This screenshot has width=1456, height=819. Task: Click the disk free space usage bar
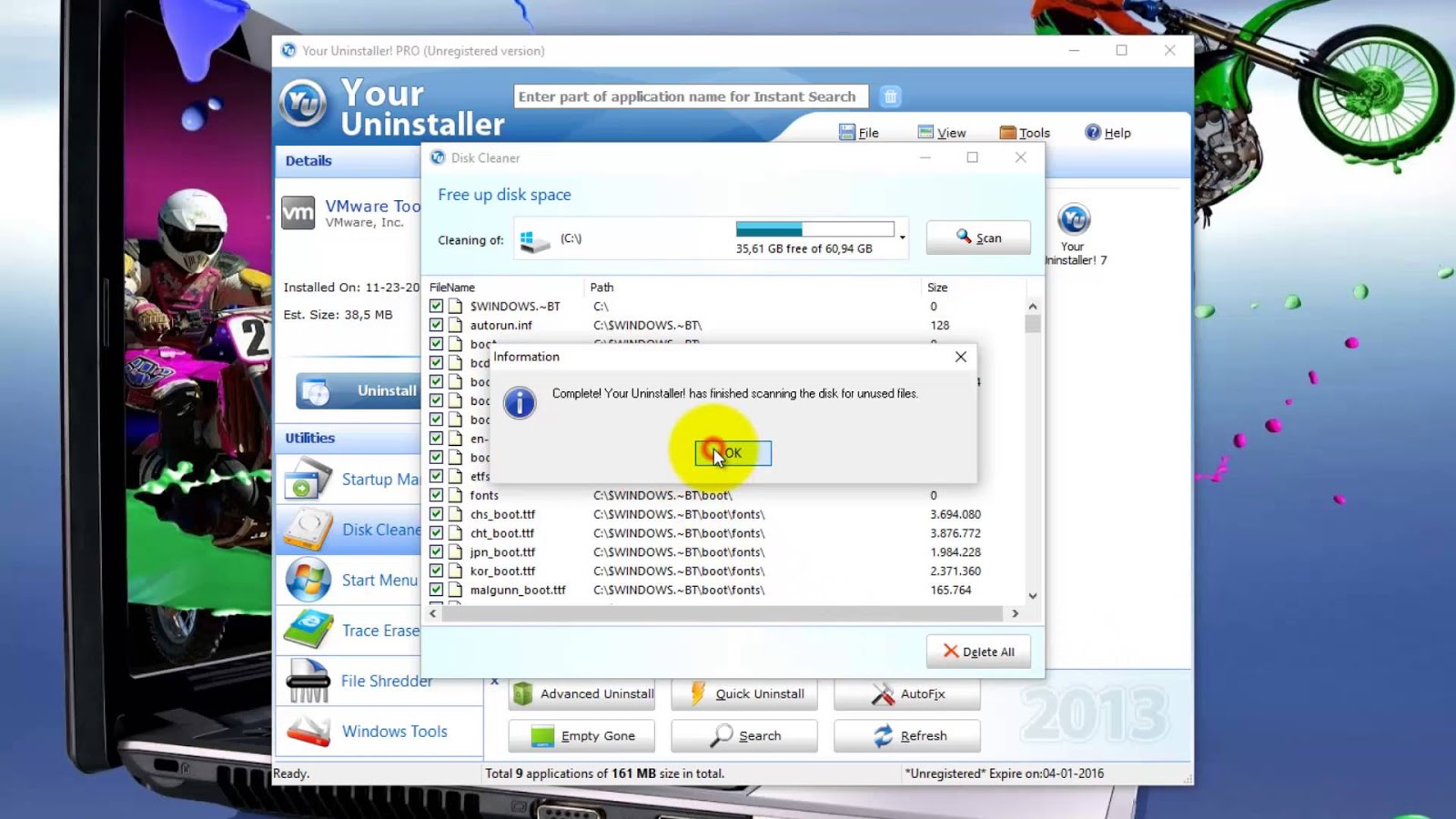pos(815,229)
